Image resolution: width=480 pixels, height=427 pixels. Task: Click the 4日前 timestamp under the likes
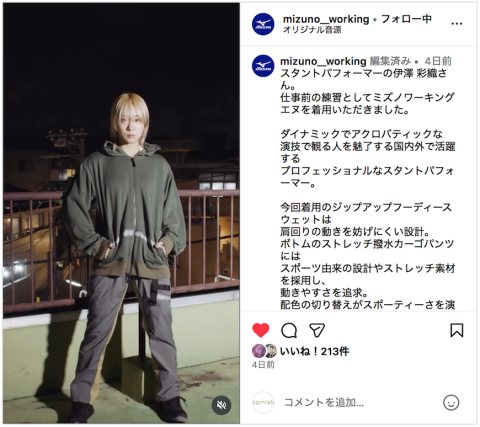263,365
